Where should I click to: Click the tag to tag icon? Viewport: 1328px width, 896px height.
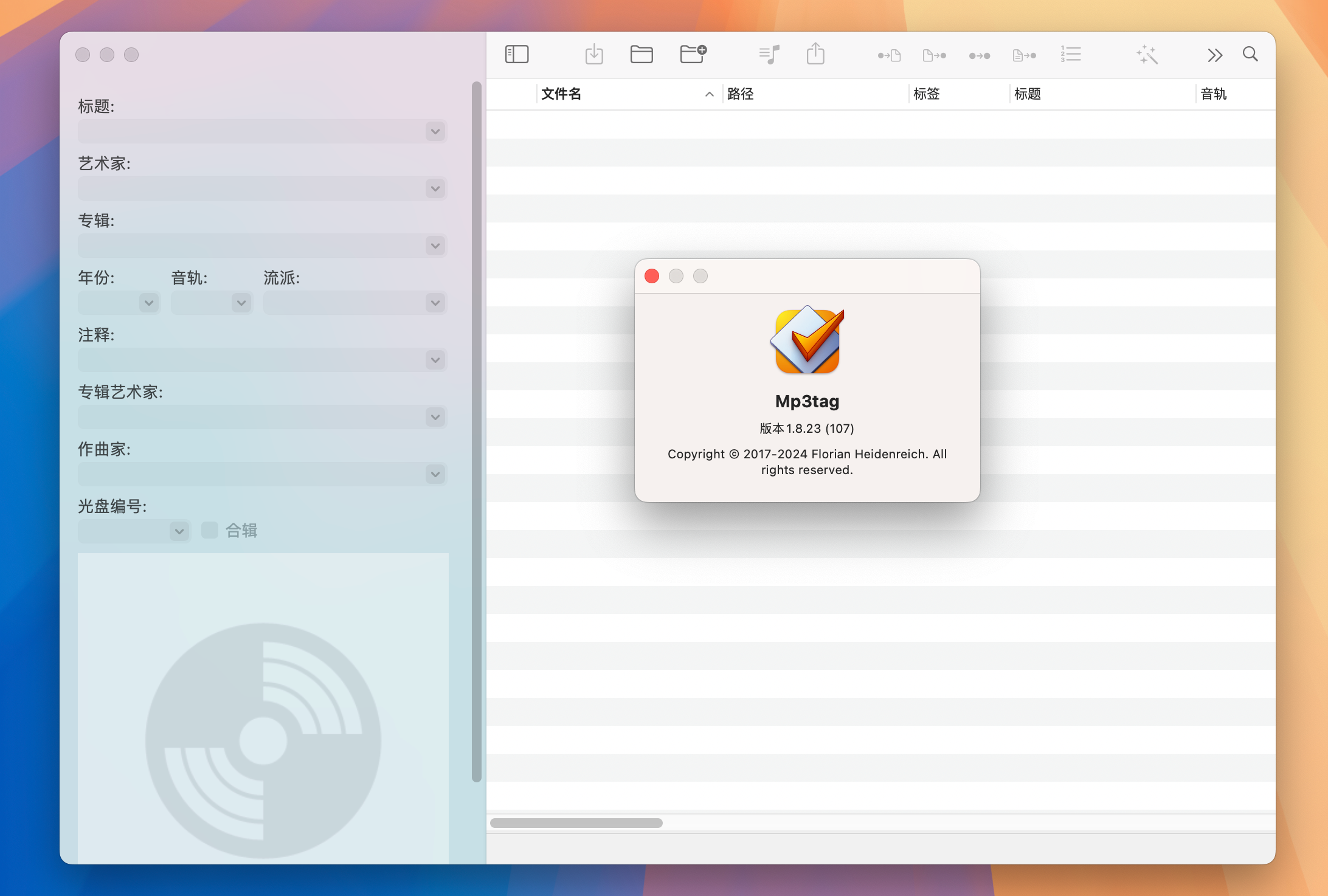[x=980, y=55]
